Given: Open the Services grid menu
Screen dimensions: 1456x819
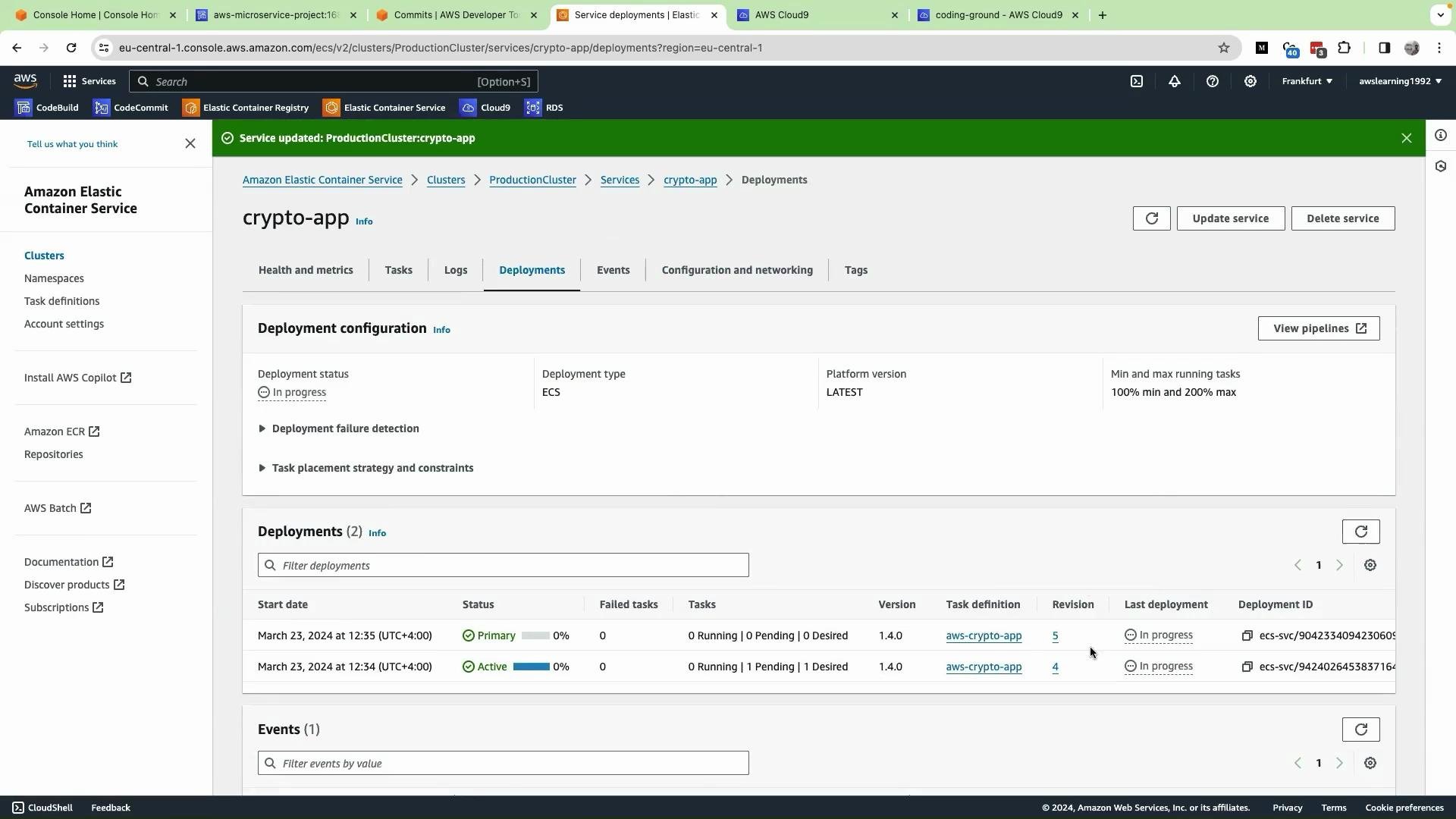Looking at the screenshot, I should tap(89, 81).
